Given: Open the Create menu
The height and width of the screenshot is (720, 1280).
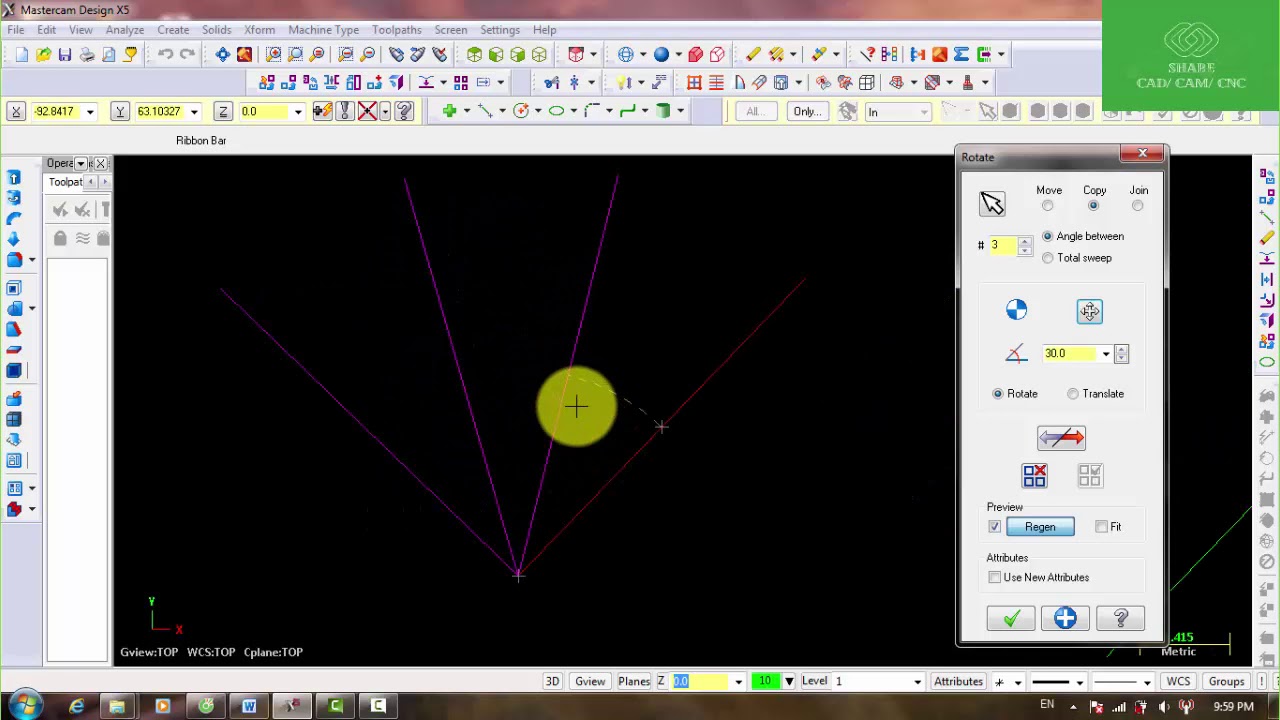Looking at the screenshot, I should click(x=173, y=30).
